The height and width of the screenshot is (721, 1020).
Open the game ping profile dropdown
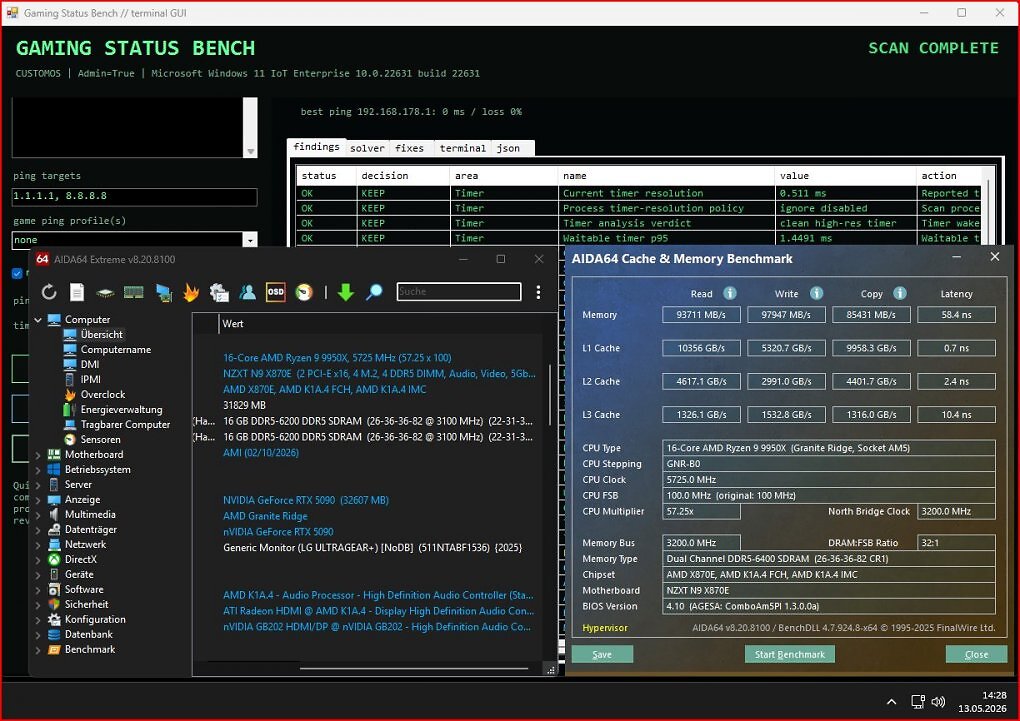coord(250,240)
